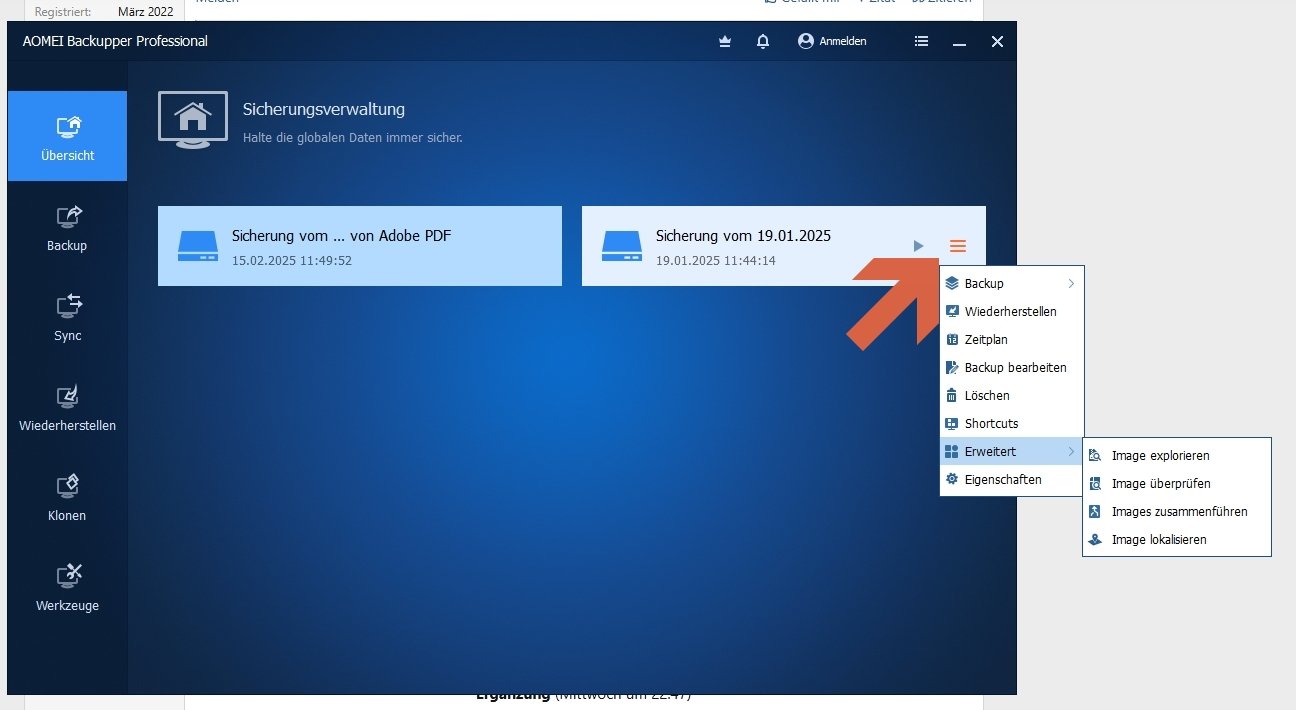This screenshot has height=710, width=1296.
Task: Choose Wiederherstellen from the context menu
Action: point(1012,312)
